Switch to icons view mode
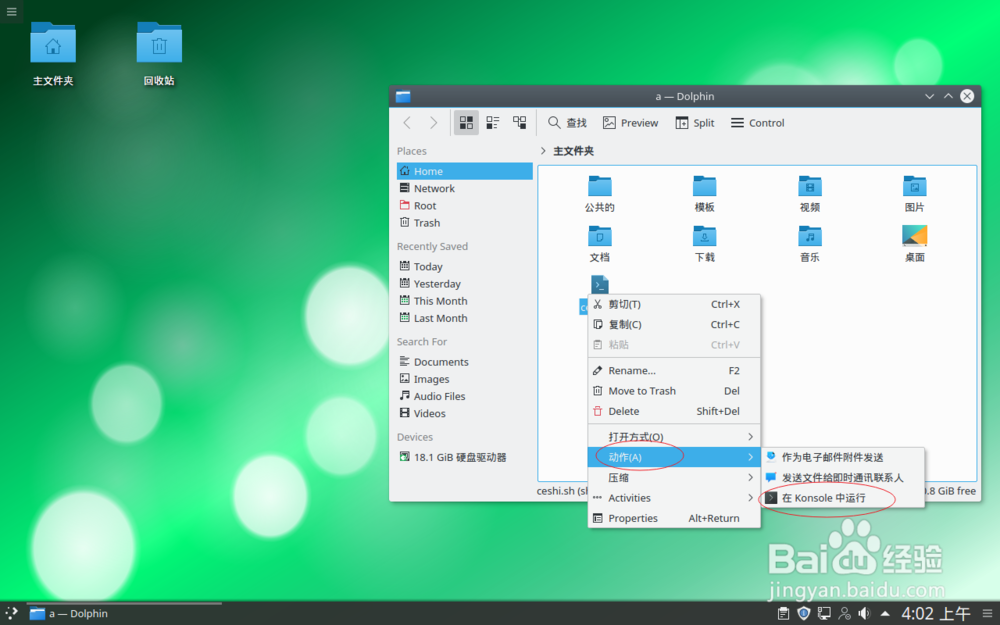Screen dimensions: 1000x625 pyautogui.click(x=465, y=122)
